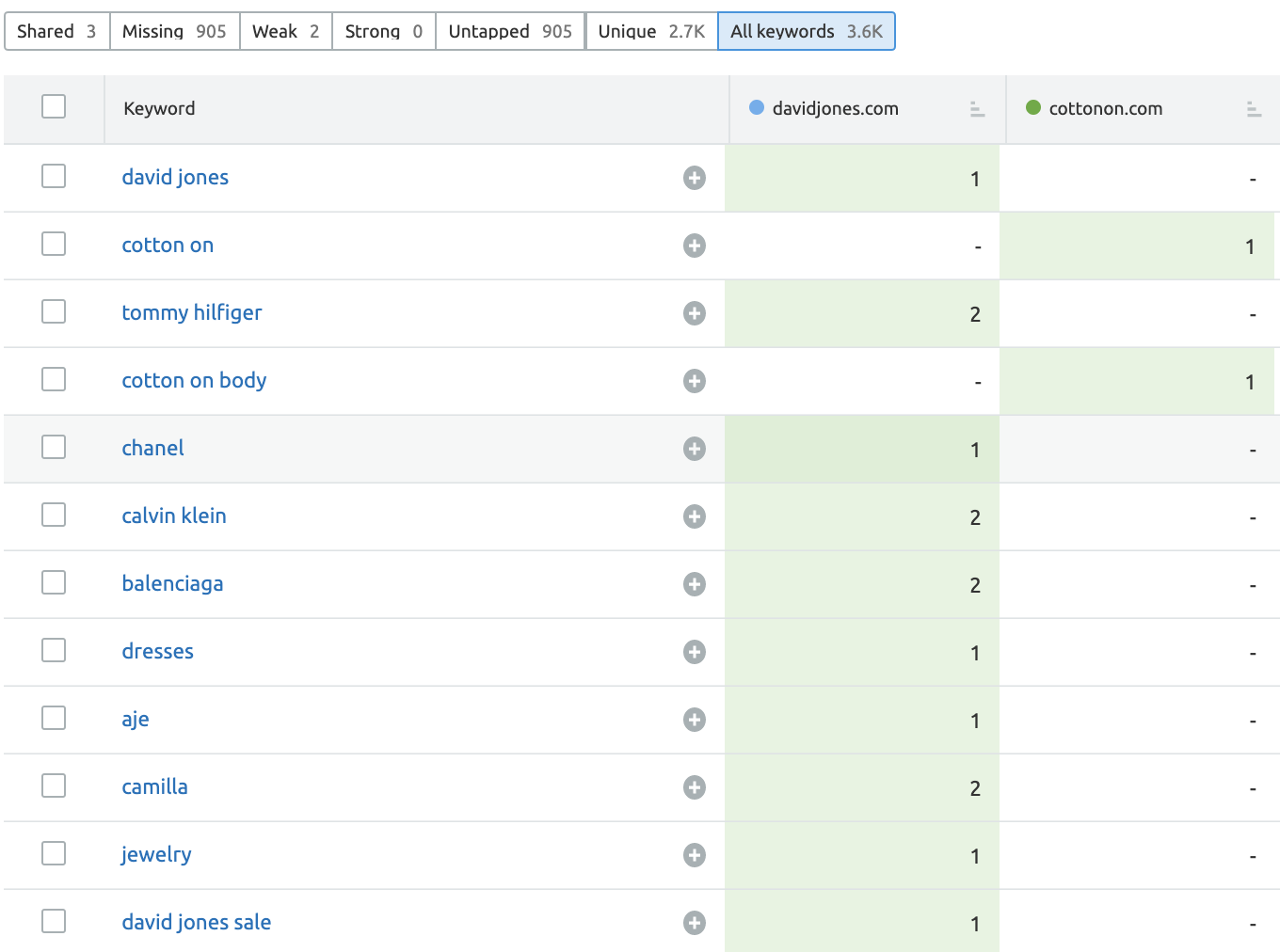Open the Missing keywords tab
The height and width of the screenshot is (952, 1280).
tap(174, 31)
